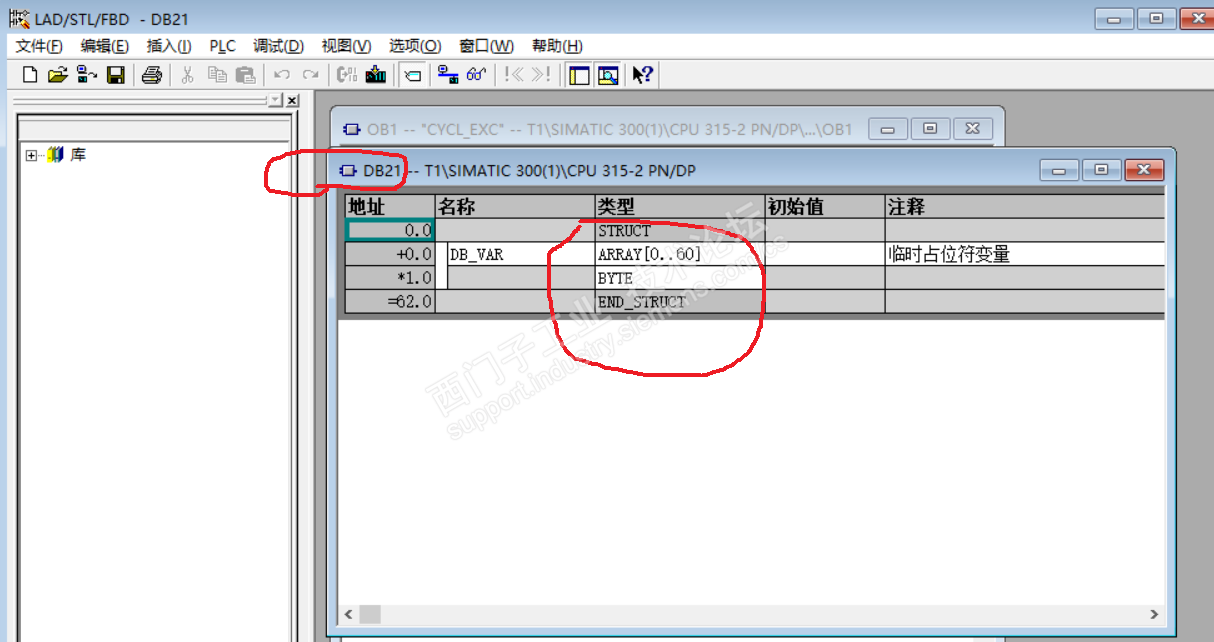Expand the 库 library tree node

click(x=32, y=155)
